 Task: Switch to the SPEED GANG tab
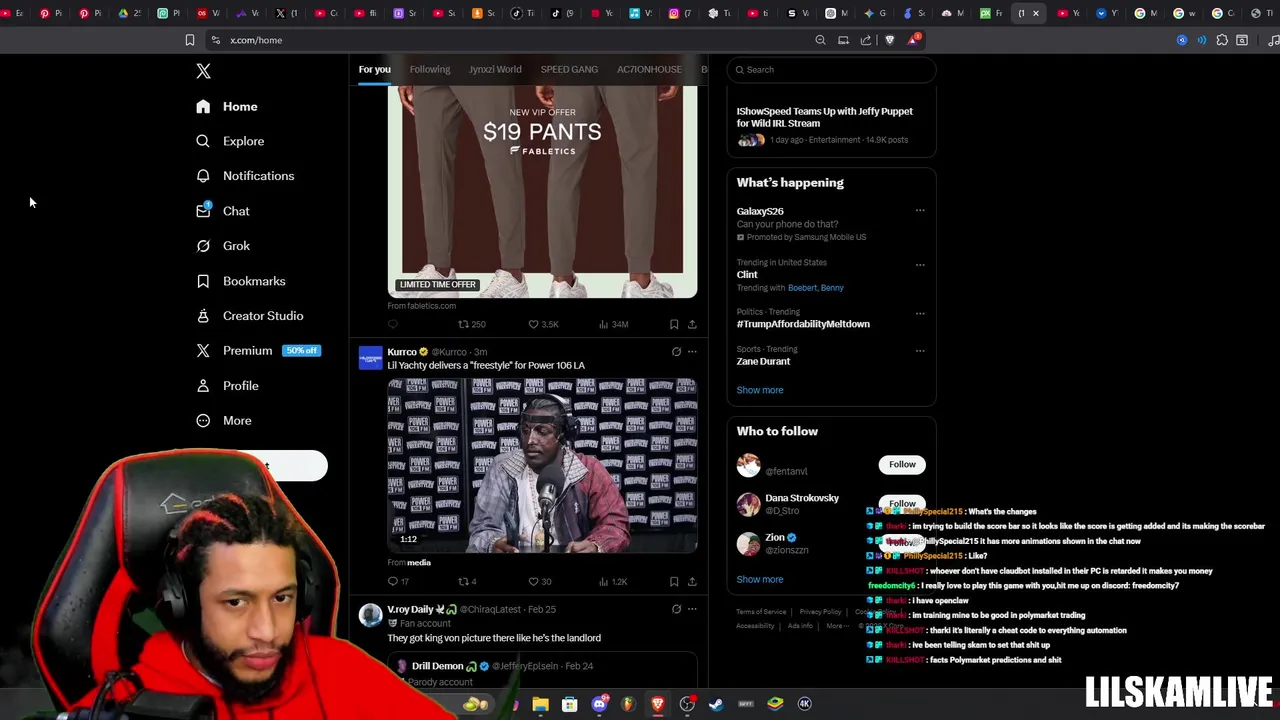pyautogui.click(x=569, y=69)
